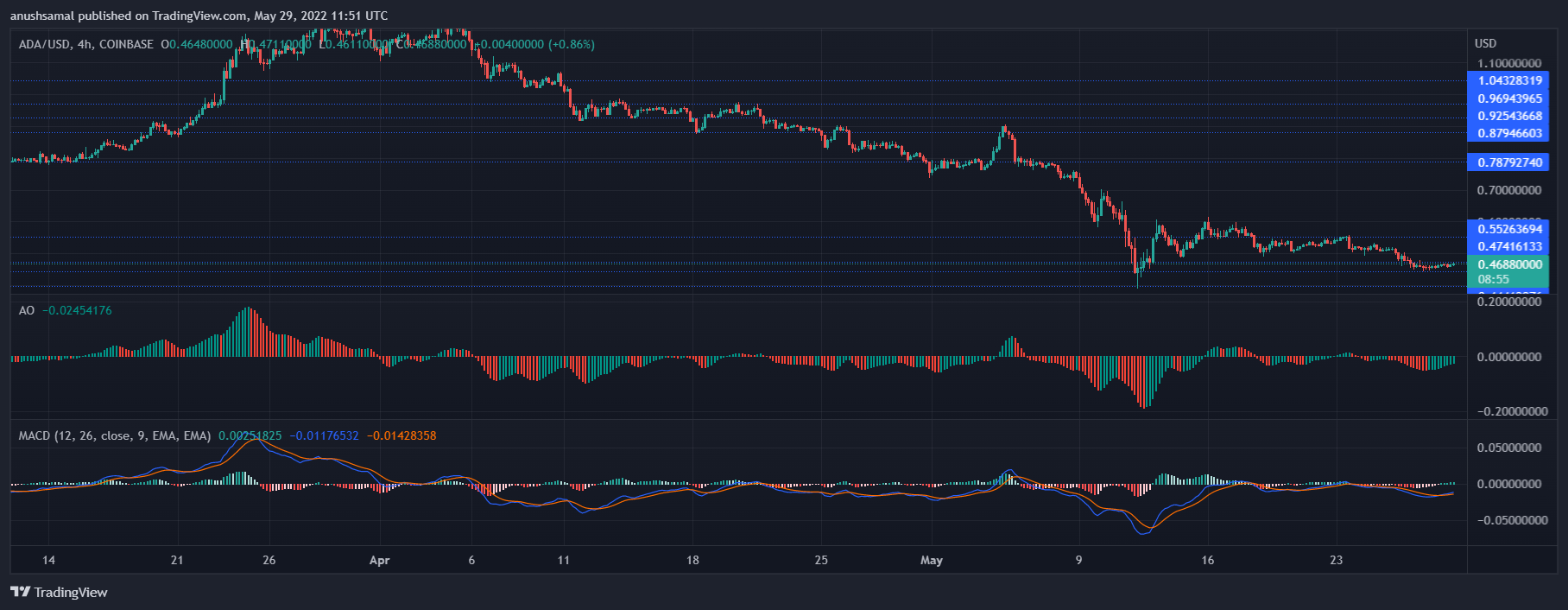Click the AO indicator label
1568x610 pixels.
pos(27,310)
